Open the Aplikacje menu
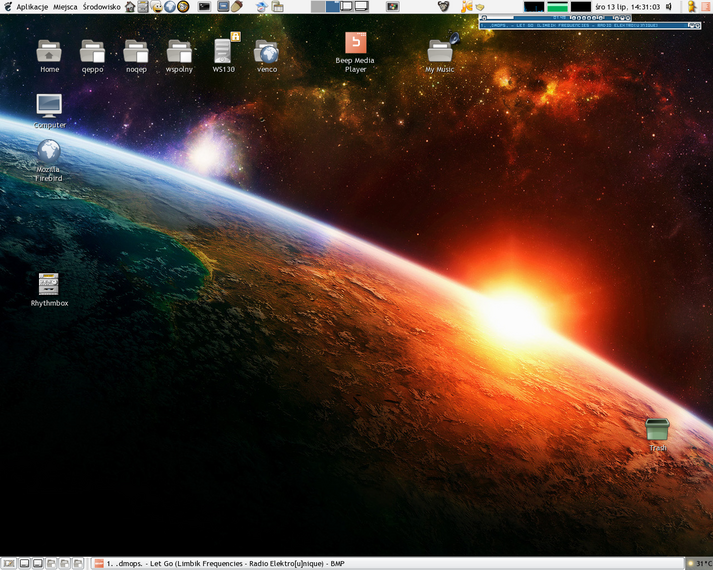Screen dimensions: 713x570 click(x=32, y=7)
